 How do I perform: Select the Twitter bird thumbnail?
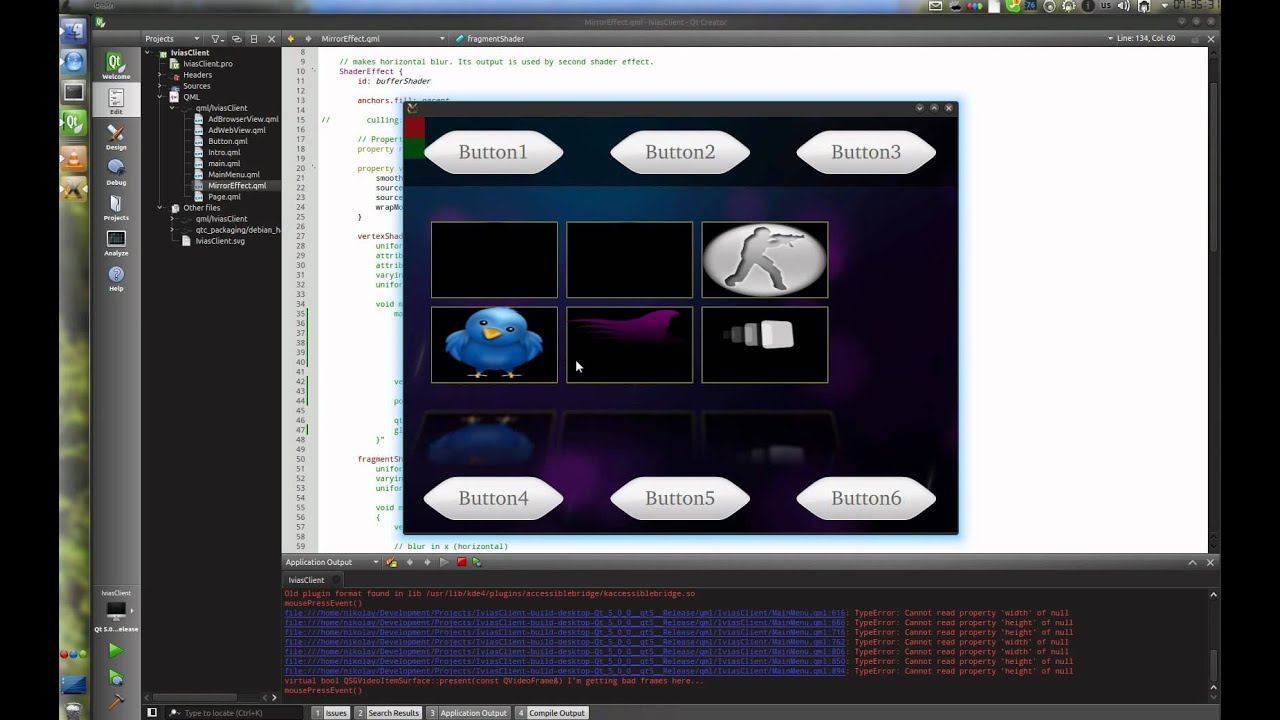point(494,345)
